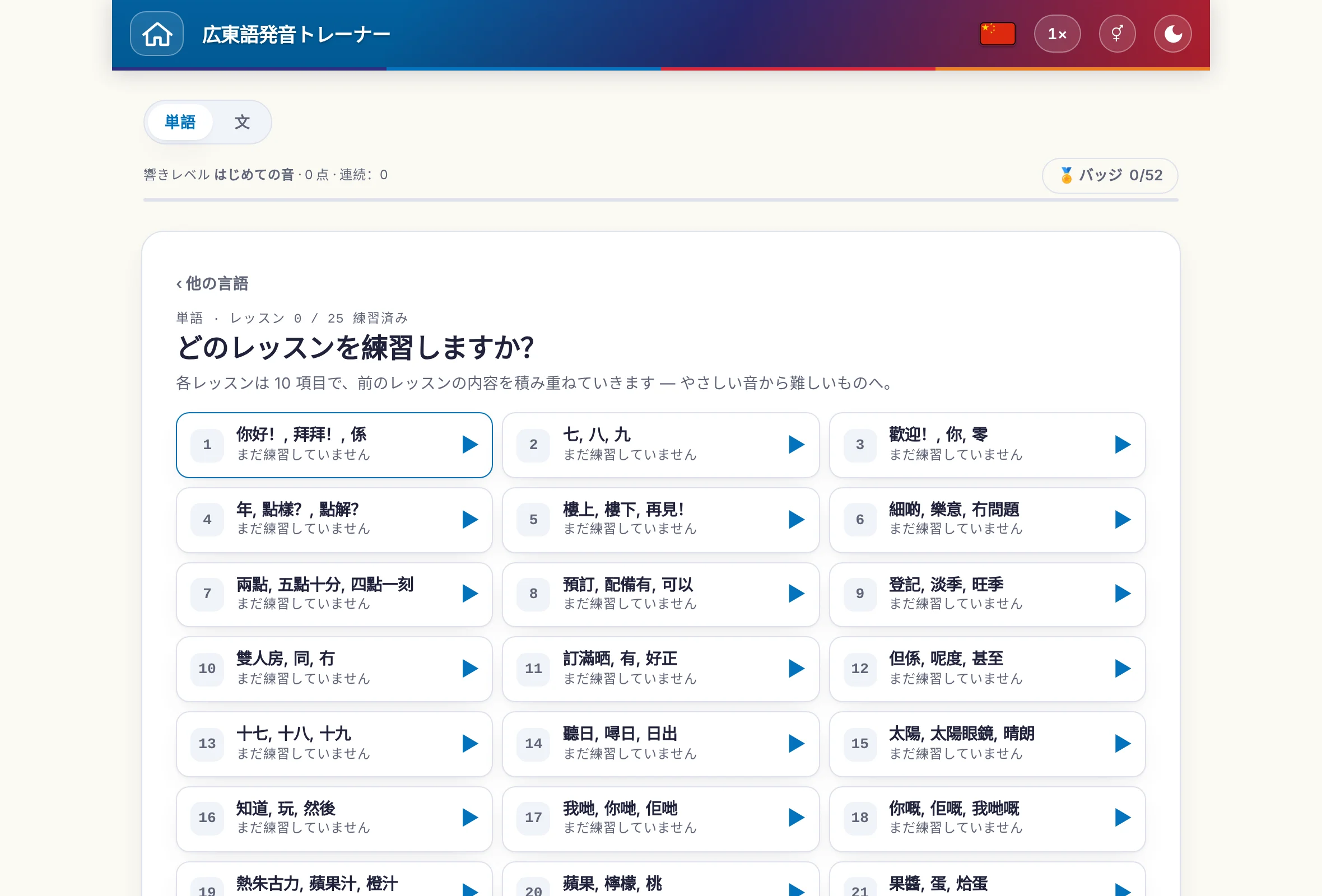
Task: Open the バッジ 0/52 badges panel
Action: (x=1109, y=176)
